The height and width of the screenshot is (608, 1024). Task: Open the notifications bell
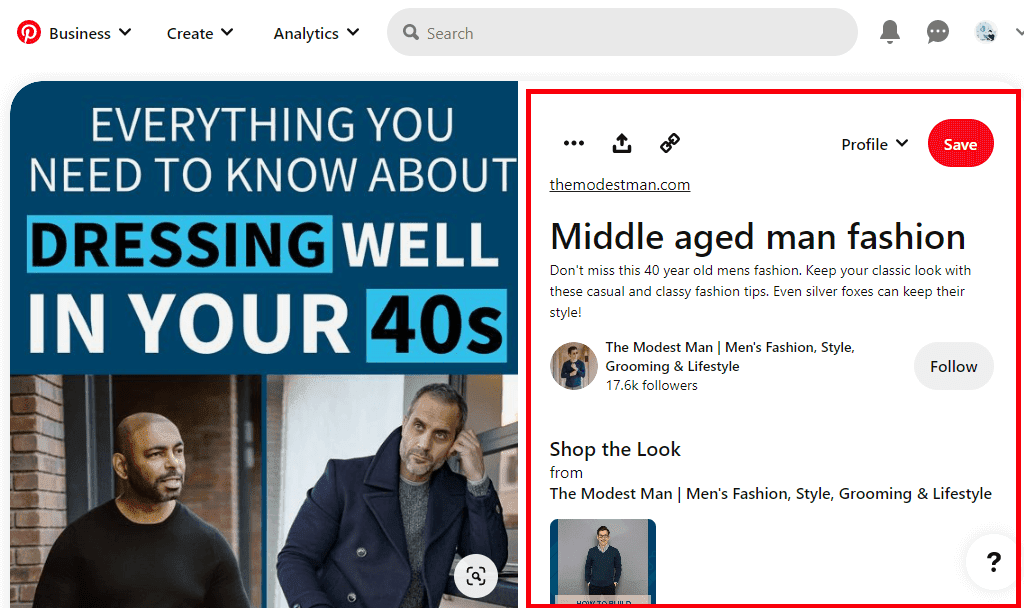tap(889, 33)
